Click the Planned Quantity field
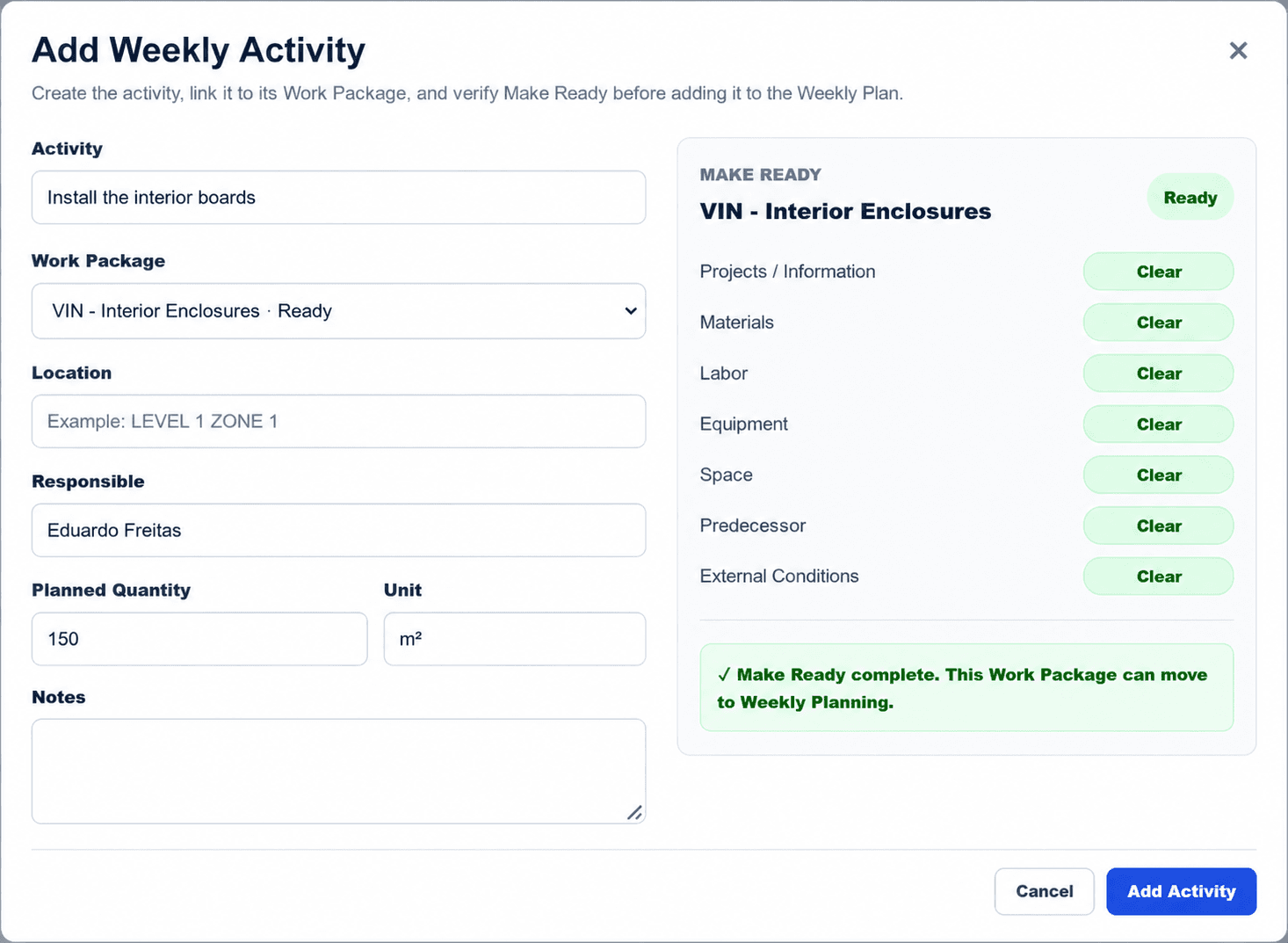Image resolution: width=1288 pixels, height=943 pixels. click(199, 639)
